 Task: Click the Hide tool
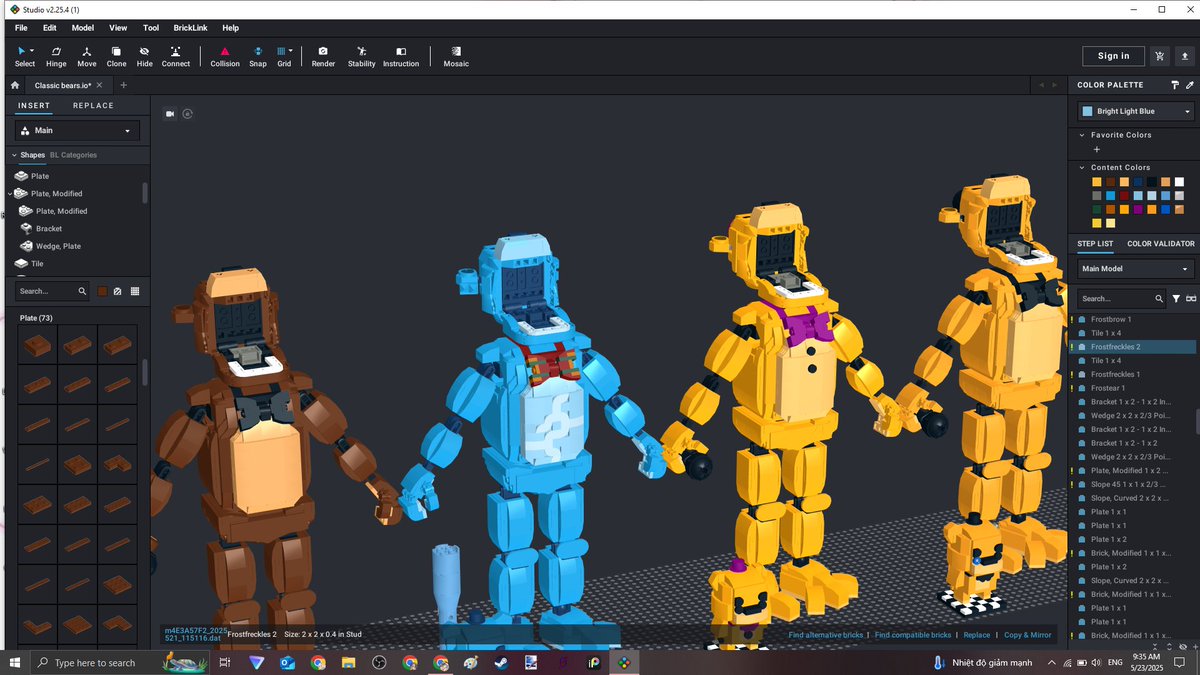point(145,56)
